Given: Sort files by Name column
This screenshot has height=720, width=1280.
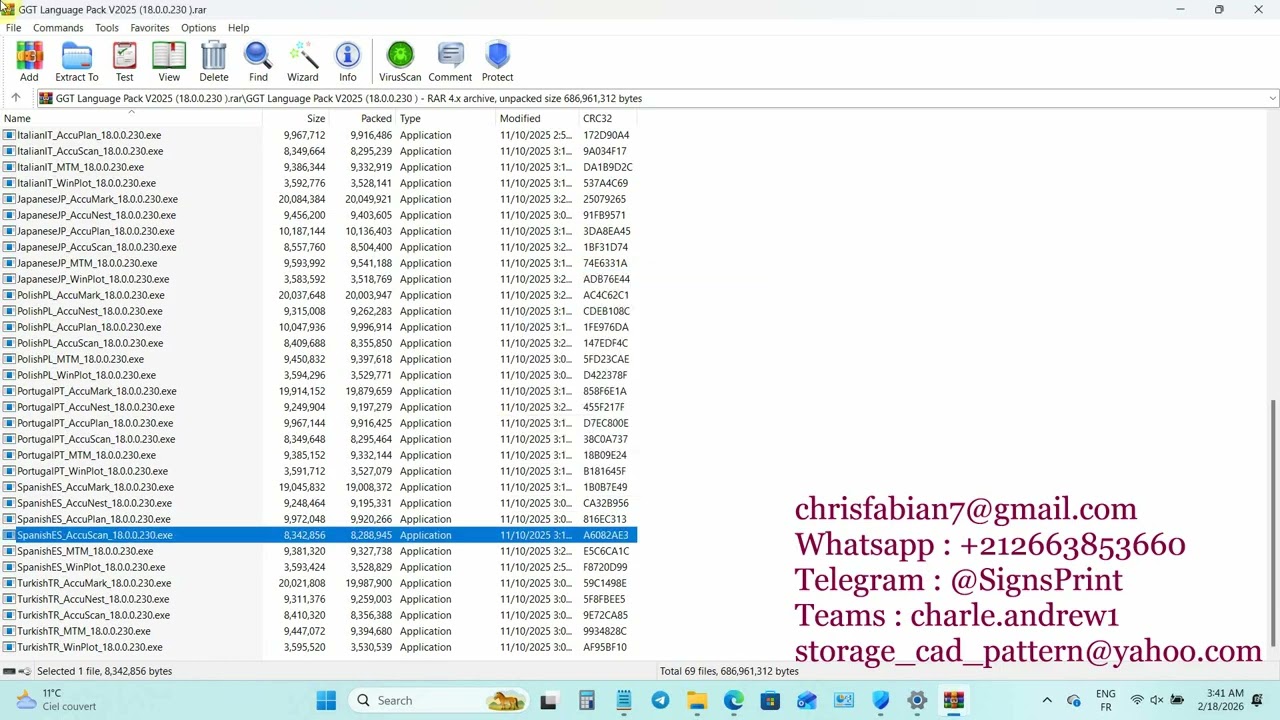Looking at the screenshot, I should click(x=131, y=118).
